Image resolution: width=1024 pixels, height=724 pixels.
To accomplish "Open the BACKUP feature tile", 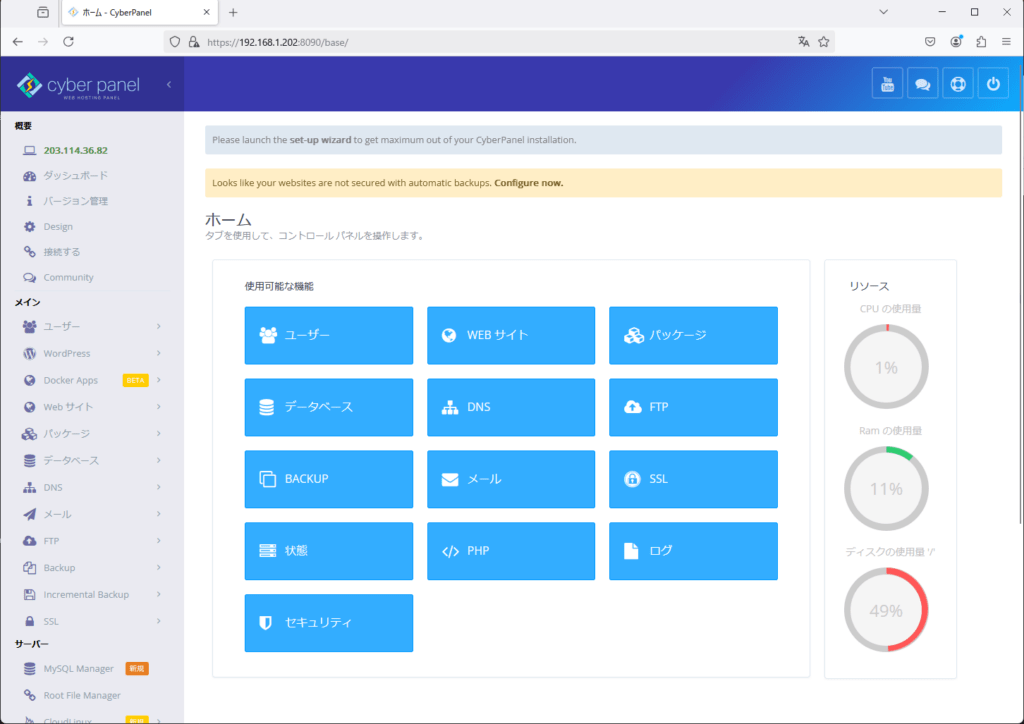I will [328, 479].
